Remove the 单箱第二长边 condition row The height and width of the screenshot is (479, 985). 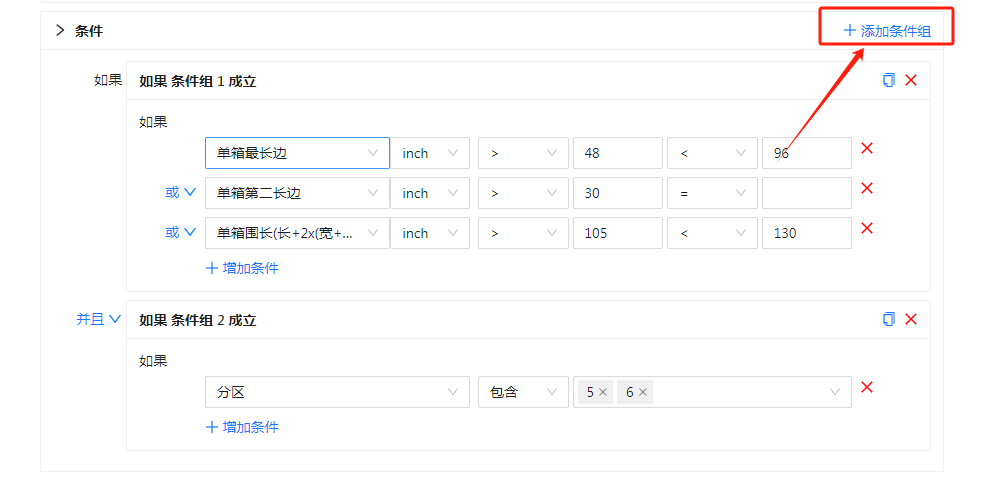pyautogui.click(x=867, y=188)
